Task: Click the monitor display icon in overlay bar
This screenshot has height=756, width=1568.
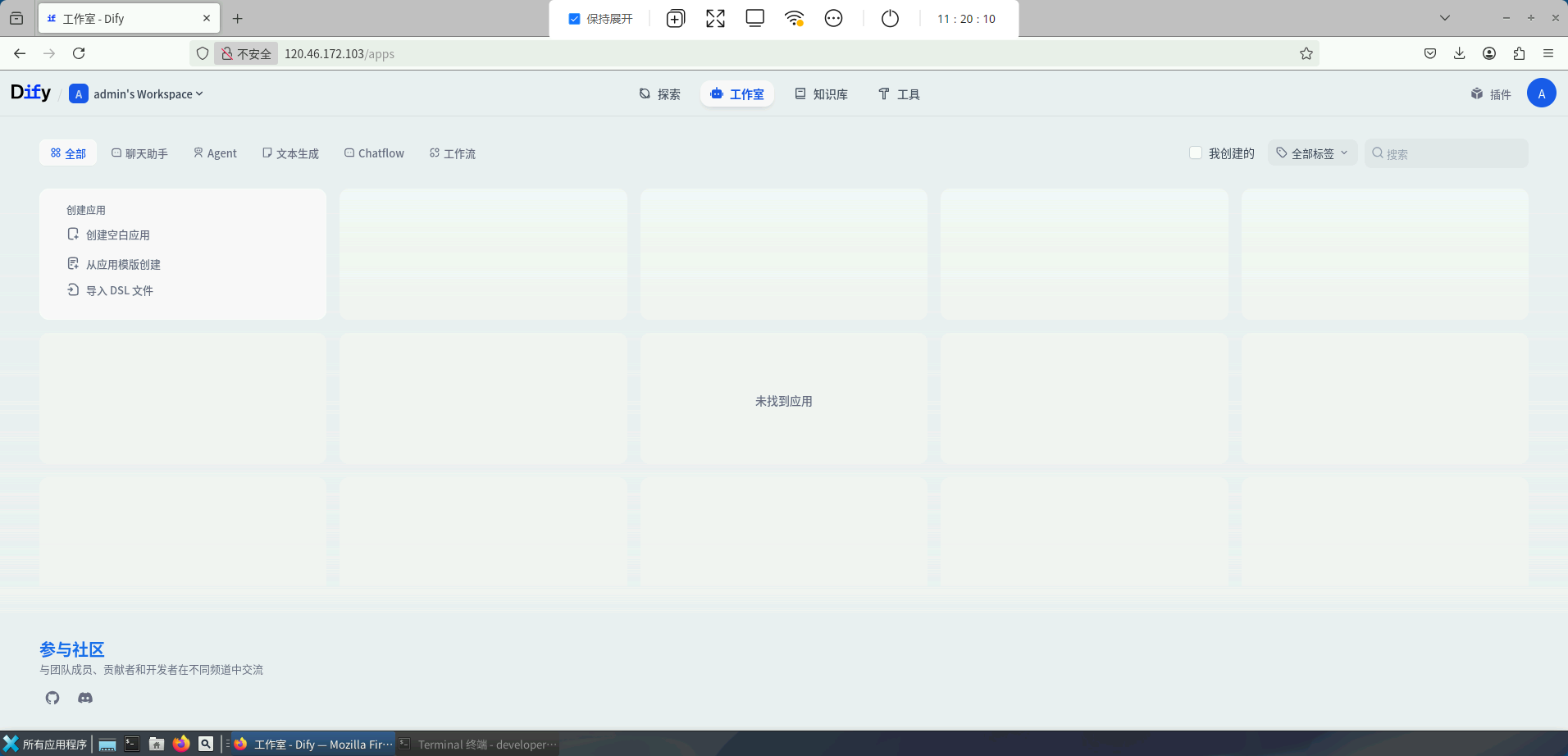Action: click(755, 18)
